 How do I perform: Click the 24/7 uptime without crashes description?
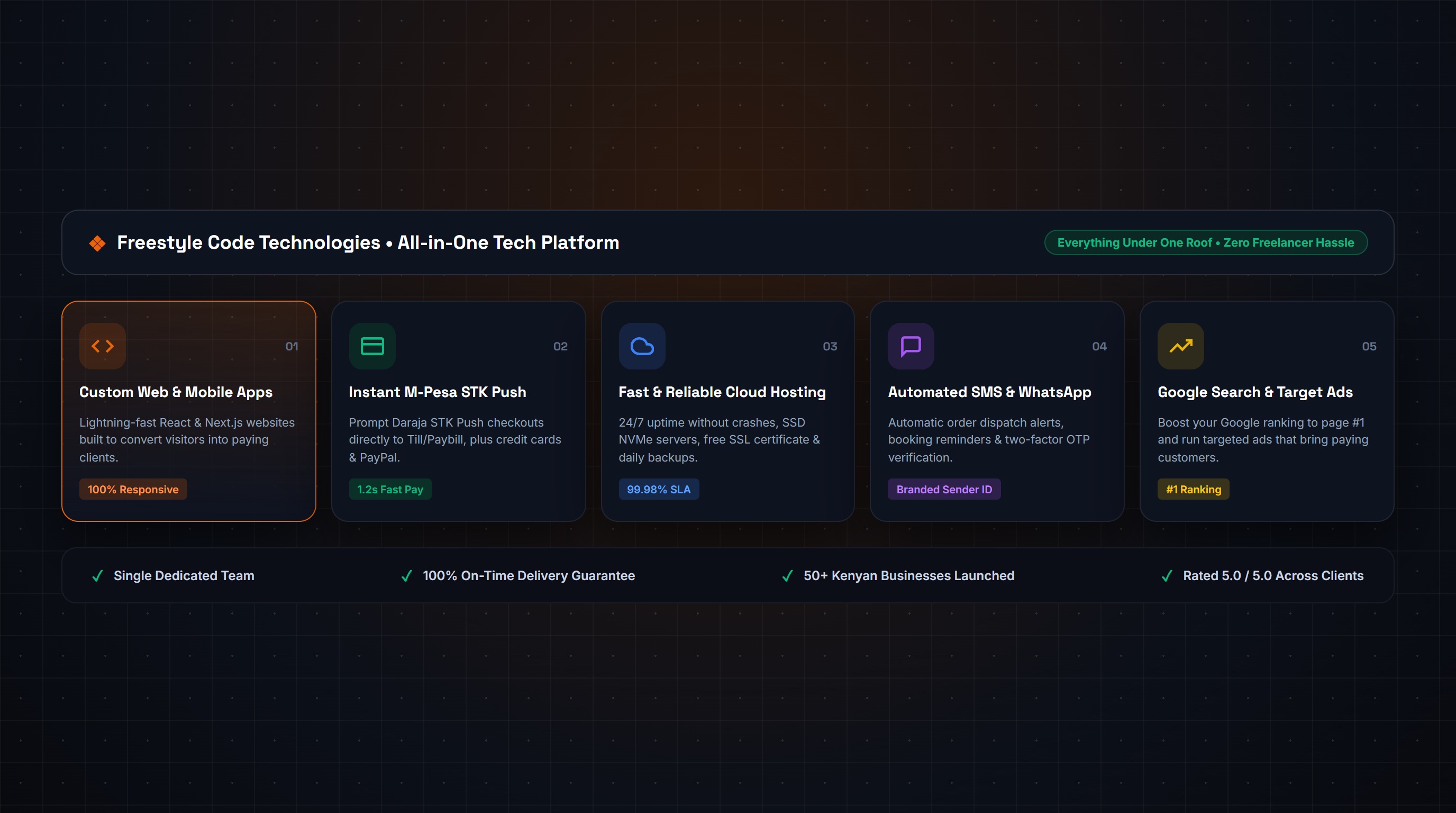719,440
